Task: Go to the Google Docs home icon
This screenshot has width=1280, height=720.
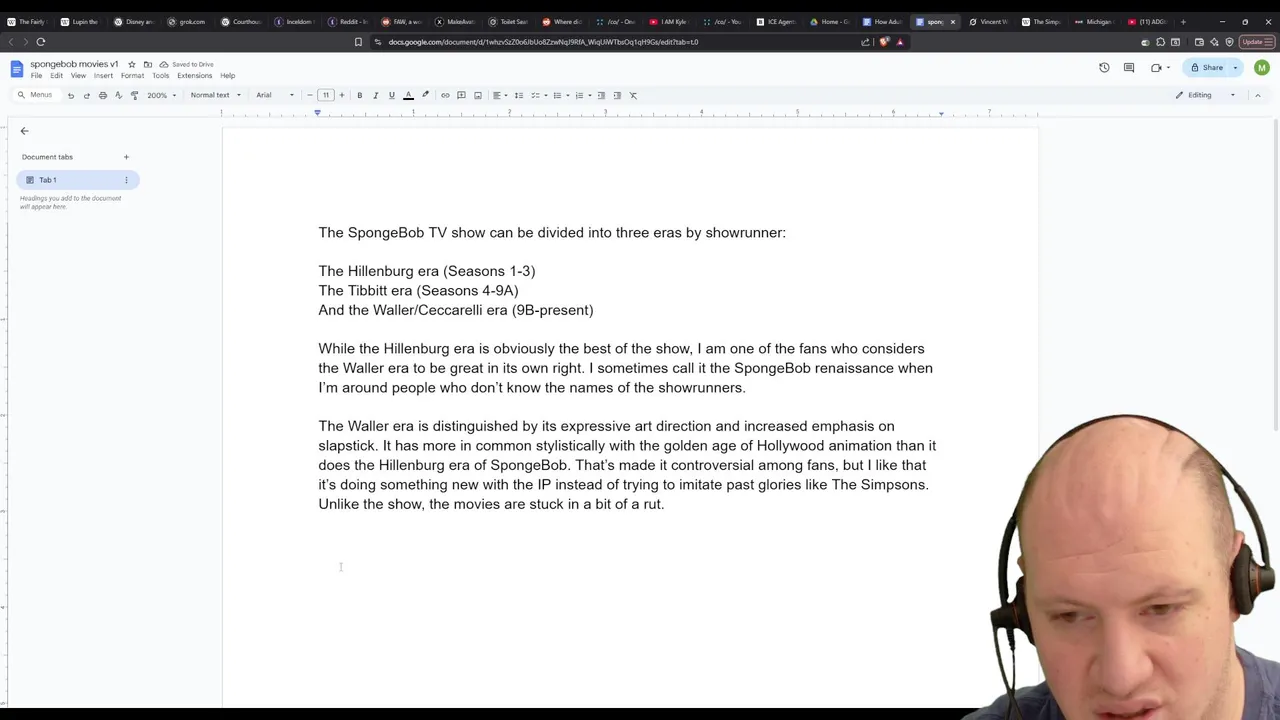Action: coord(16,69)
